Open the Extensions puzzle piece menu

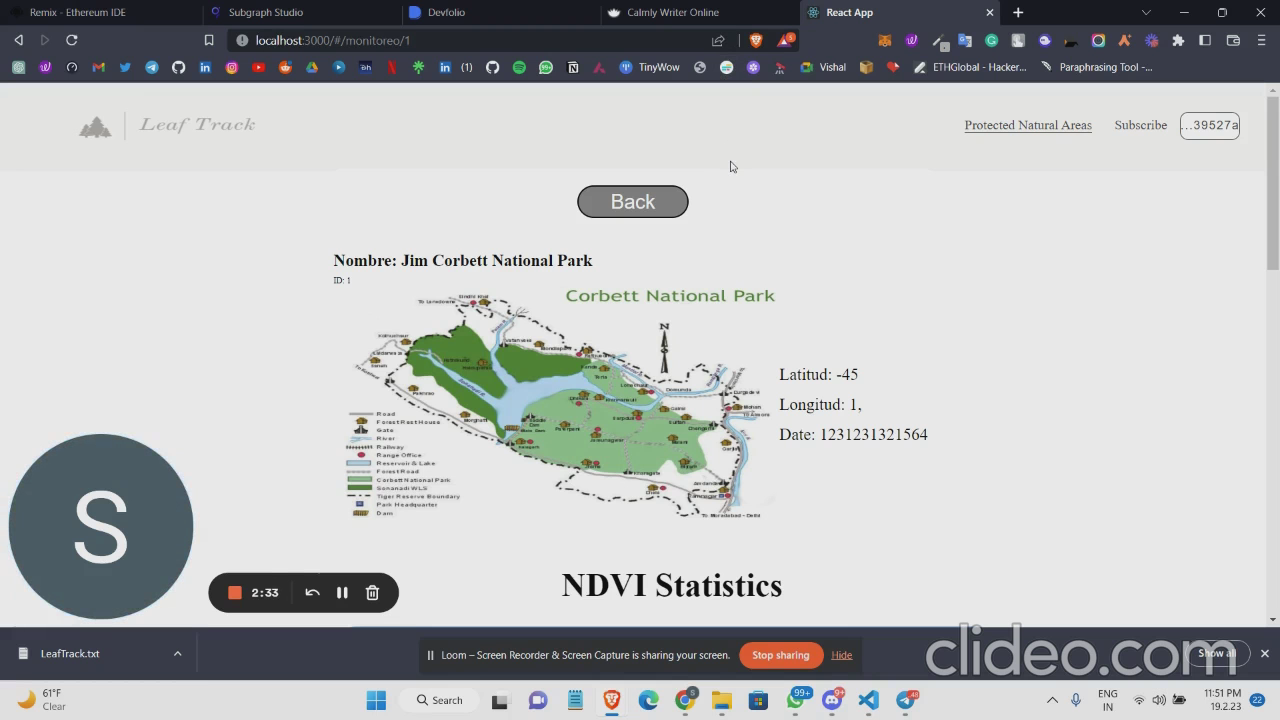click(x=1178, y=40)
